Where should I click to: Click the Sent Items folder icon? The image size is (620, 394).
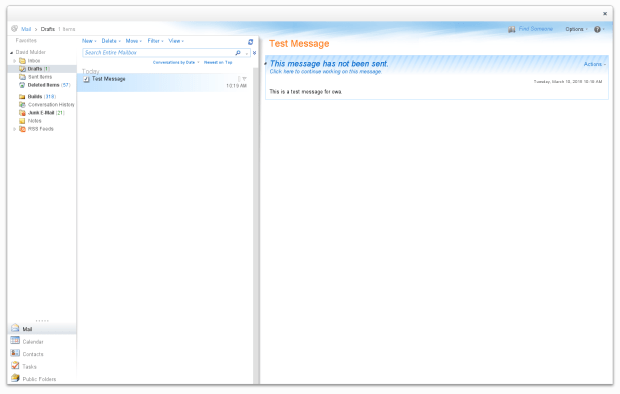pos(23,77)
